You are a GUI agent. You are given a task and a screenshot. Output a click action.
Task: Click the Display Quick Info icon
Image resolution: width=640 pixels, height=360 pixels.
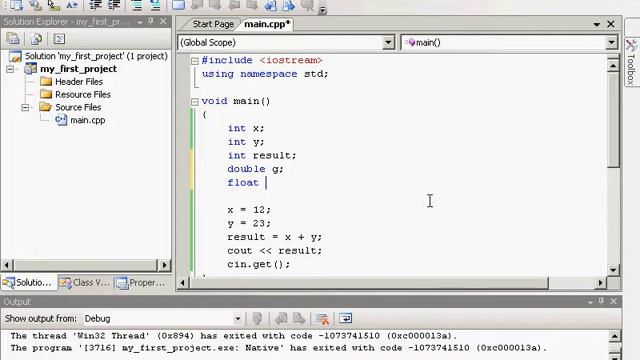click(53, 5)
